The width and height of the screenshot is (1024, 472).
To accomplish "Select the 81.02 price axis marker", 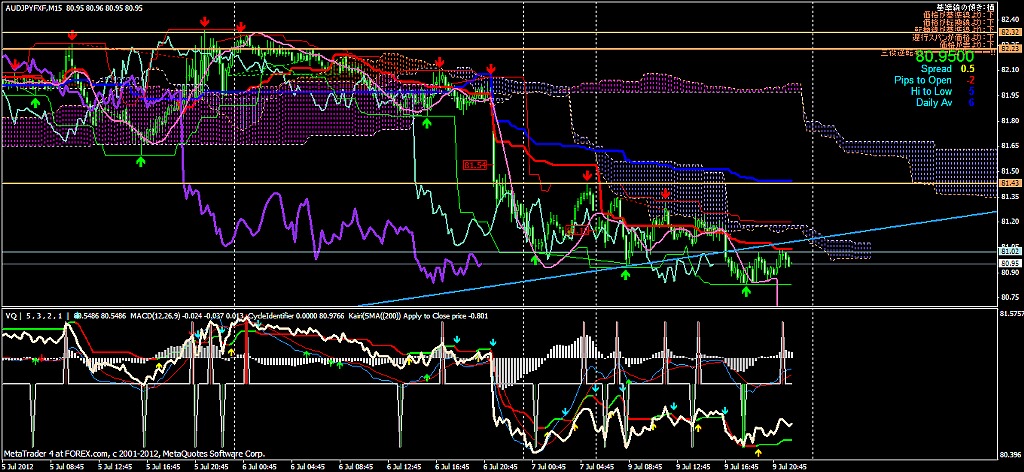I will click(1010, 249).
